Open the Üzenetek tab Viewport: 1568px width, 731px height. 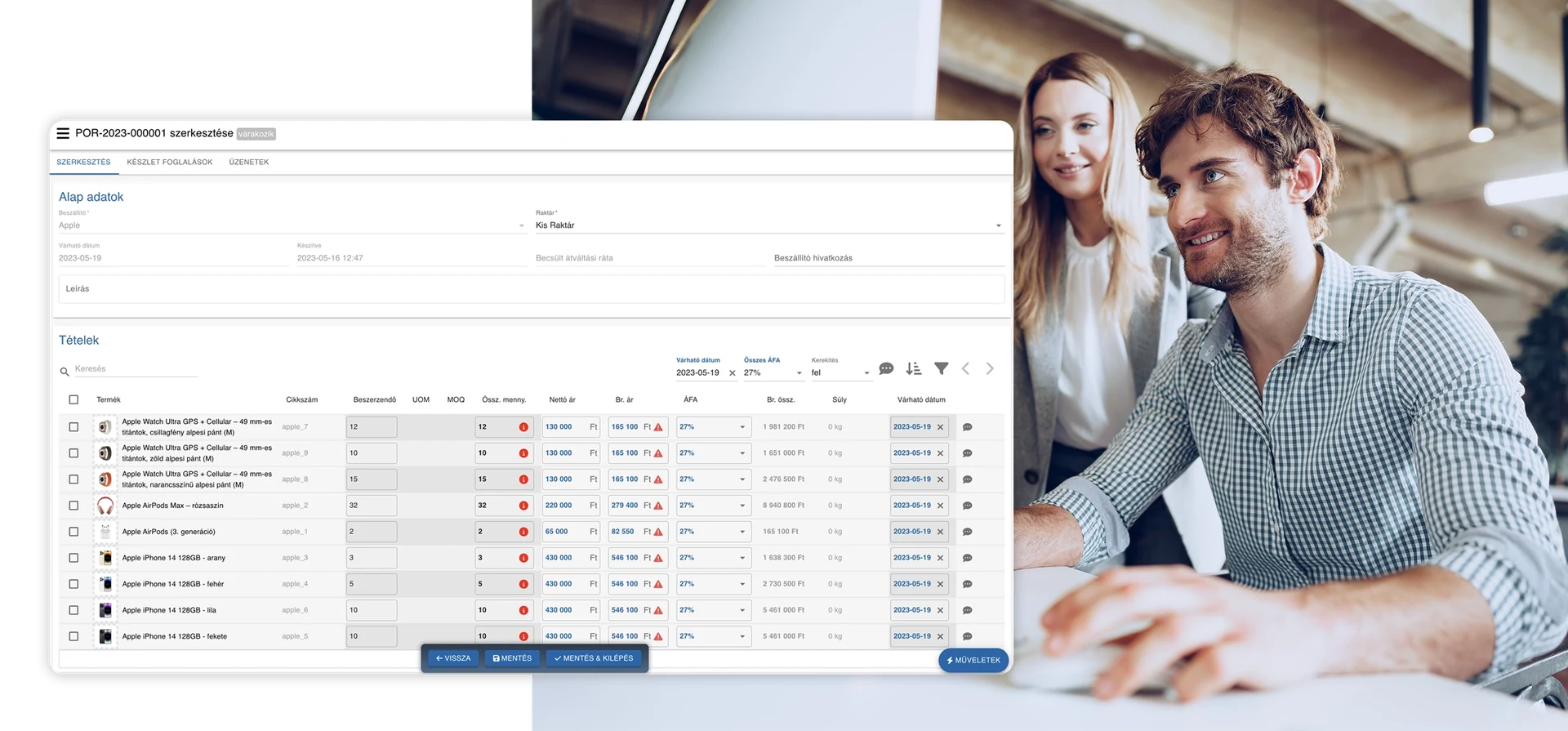[249, 162]
